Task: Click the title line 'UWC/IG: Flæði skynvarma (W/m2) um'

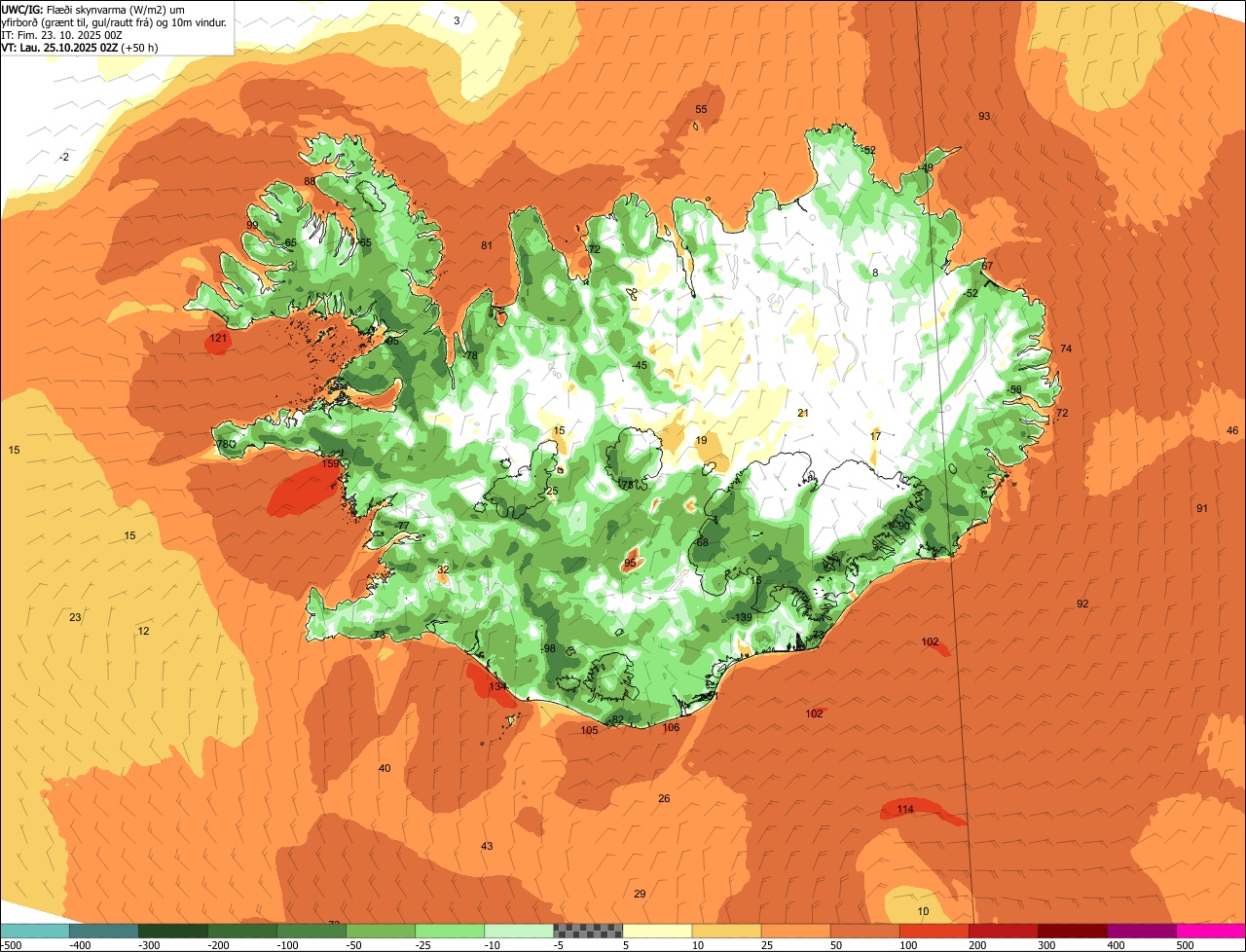Action: tap(93, 10)
